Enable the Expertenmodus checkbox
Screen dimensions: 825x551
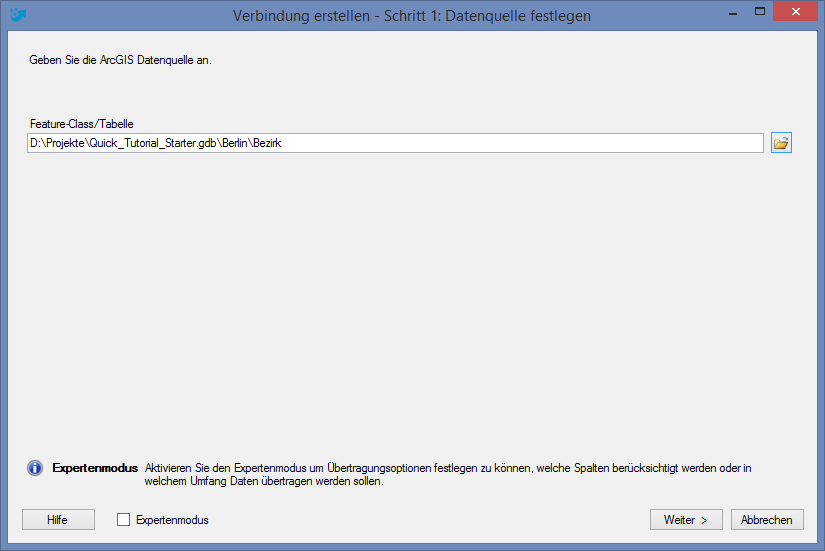click(x=123, y=519)
